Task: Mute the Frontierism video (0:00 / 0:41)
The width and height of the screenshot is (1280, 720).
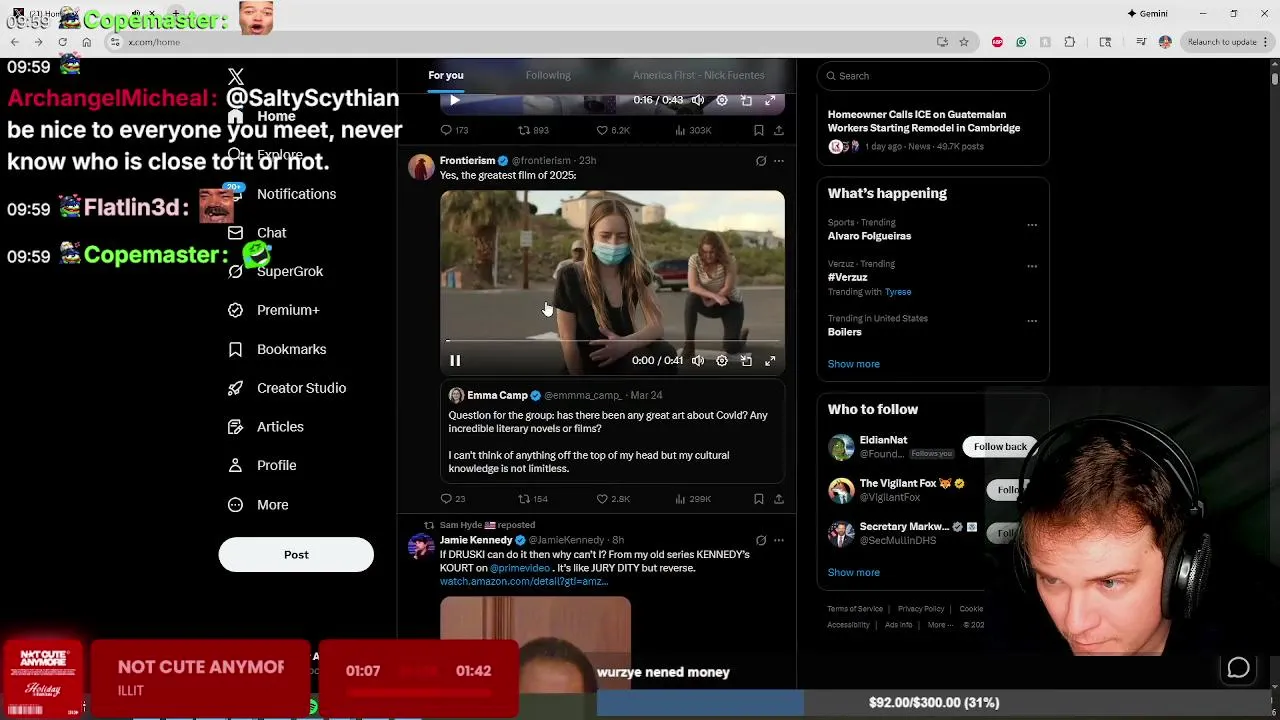Action: click(x=698, y=361)
